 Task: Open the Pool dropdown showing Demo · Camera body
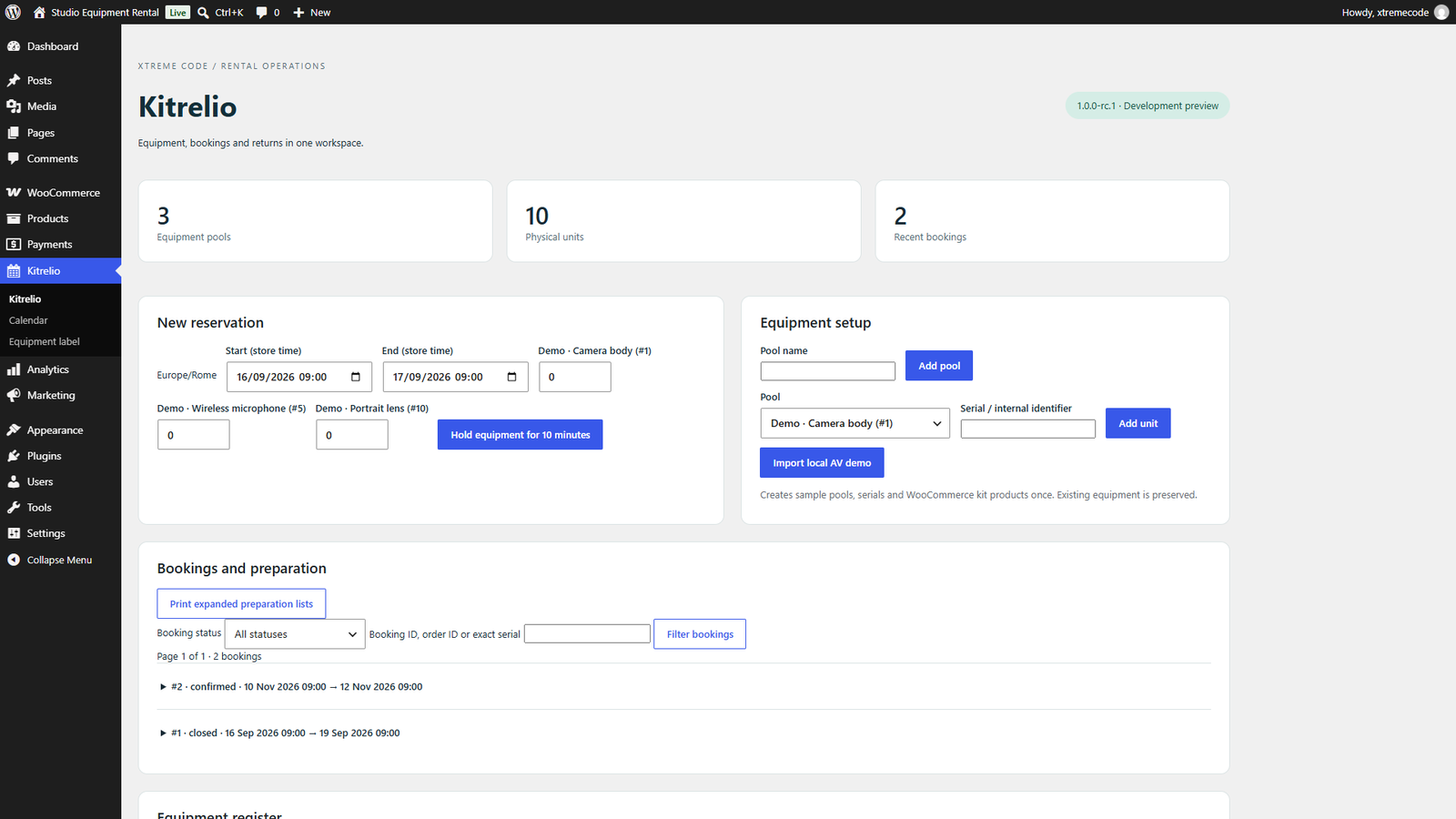coord(854,423)
